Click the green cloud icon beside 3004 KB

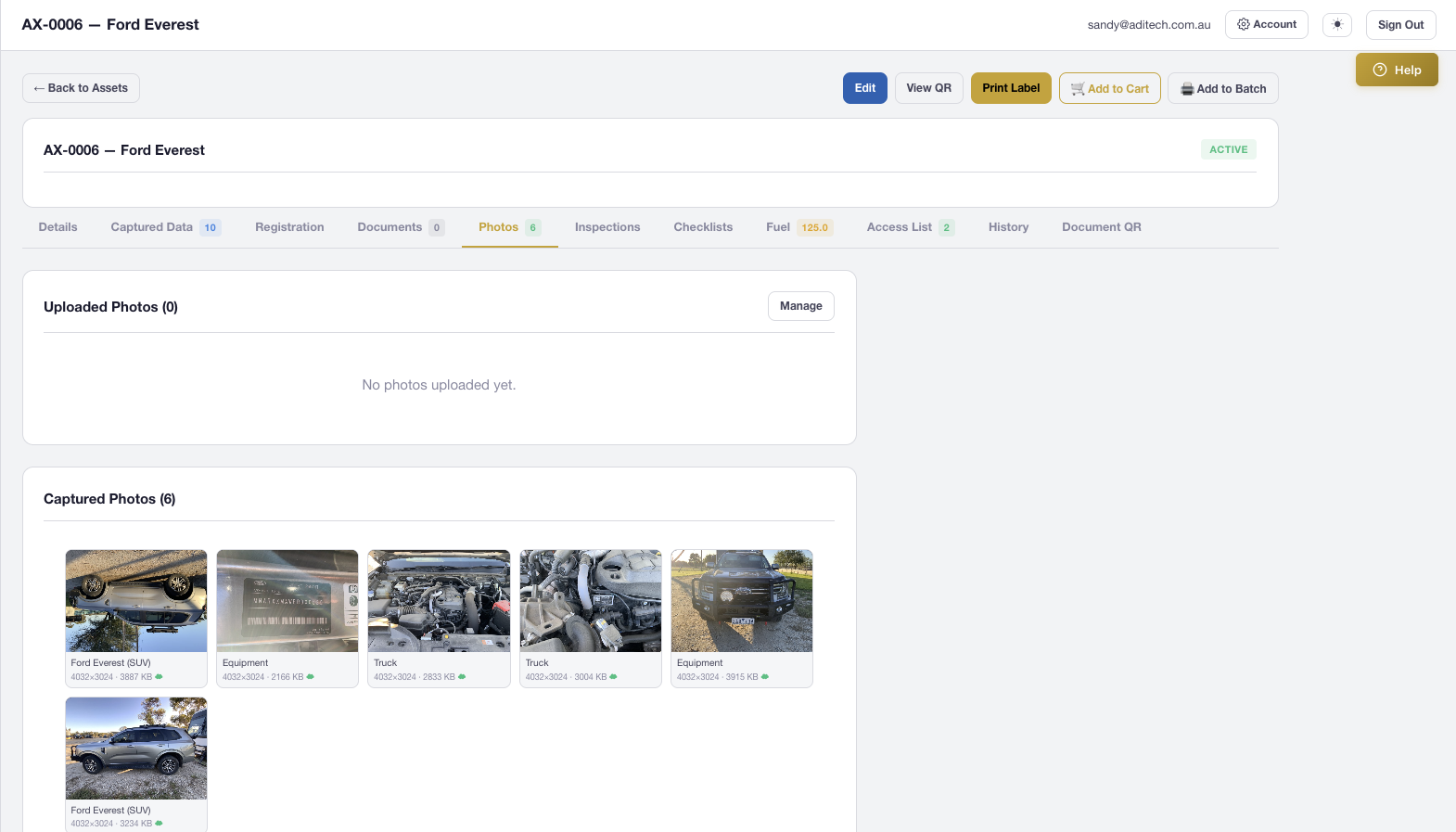pos(613,677)
